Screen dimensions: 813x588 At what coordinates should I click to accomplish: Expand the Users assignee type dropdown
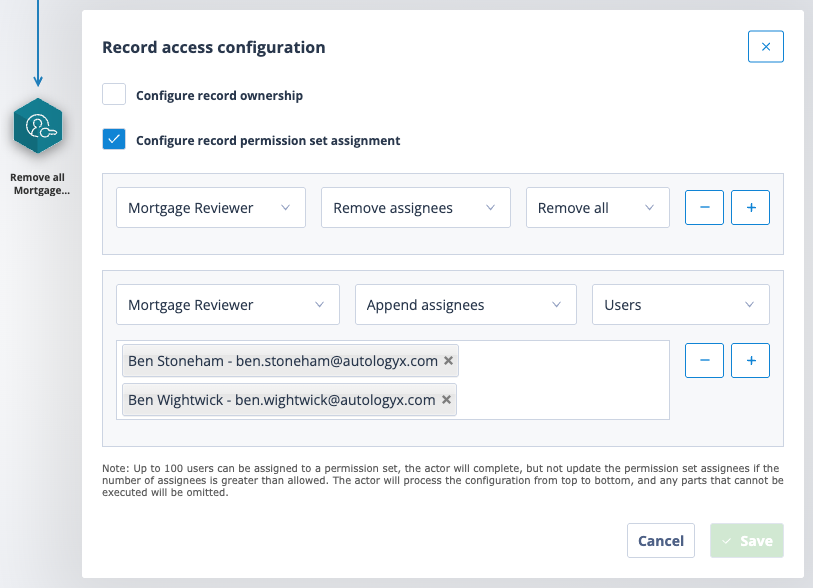(x=680, y=304)
